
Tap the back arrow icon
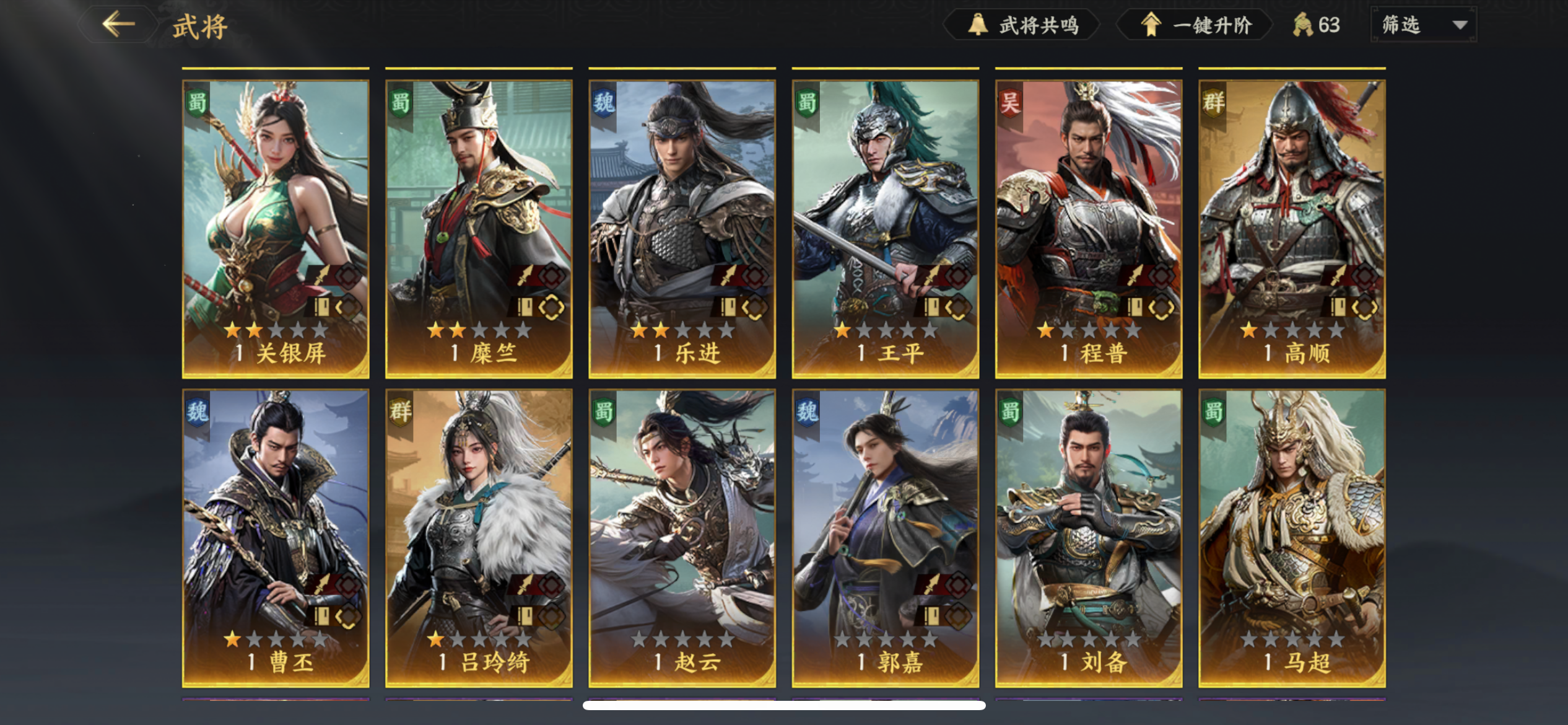(x=118, y=25)
